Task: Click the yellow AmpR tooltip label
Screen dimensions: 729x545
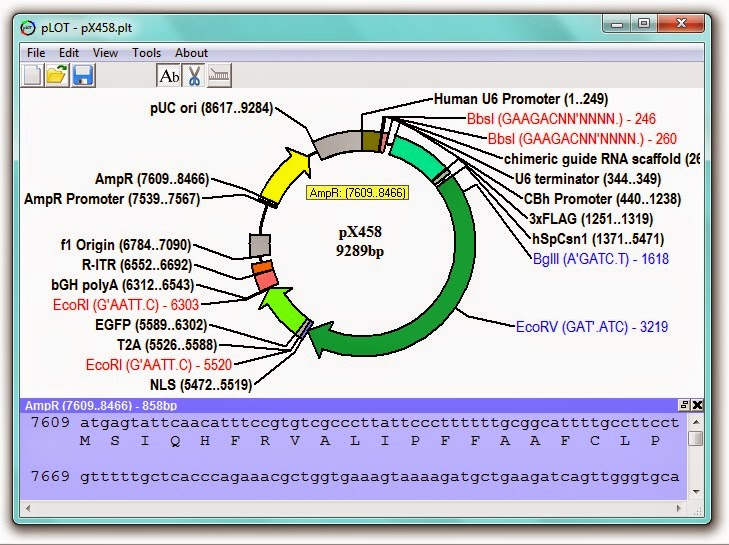Action: [x=358, y=193]
